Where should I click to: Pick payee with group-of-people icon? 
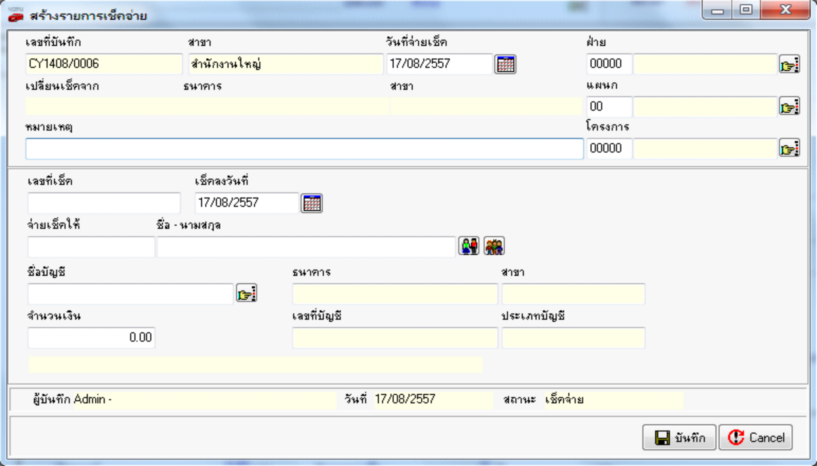point(494,246)
